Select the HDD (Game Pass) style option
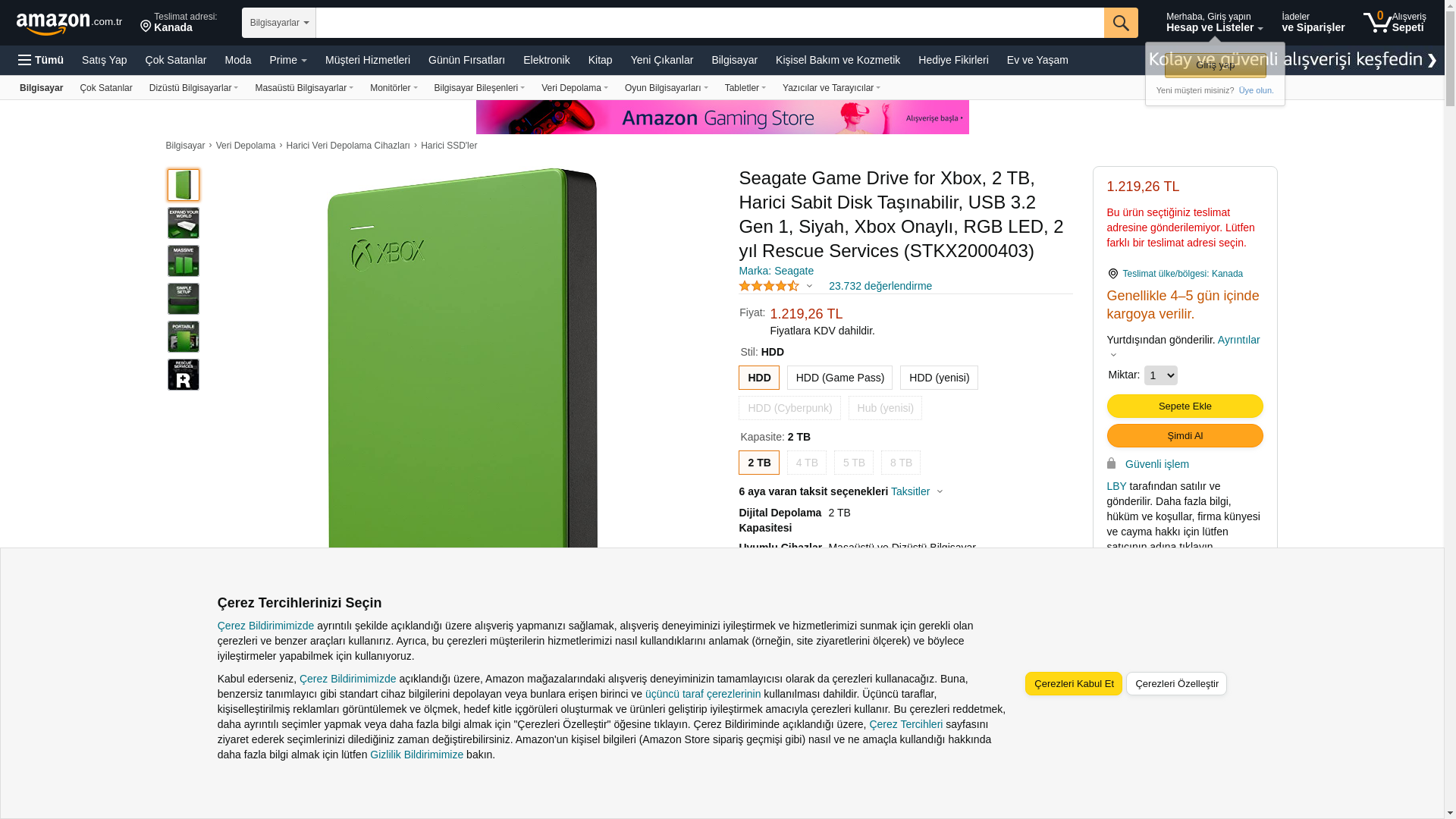1456x819 pixels. [839, 378]
